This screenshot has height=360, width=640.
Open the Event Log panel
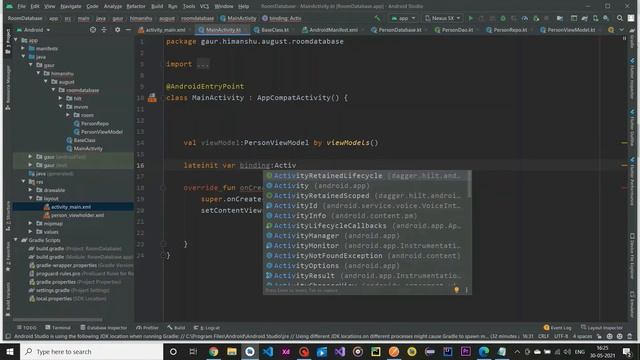(x=558, y=327)
